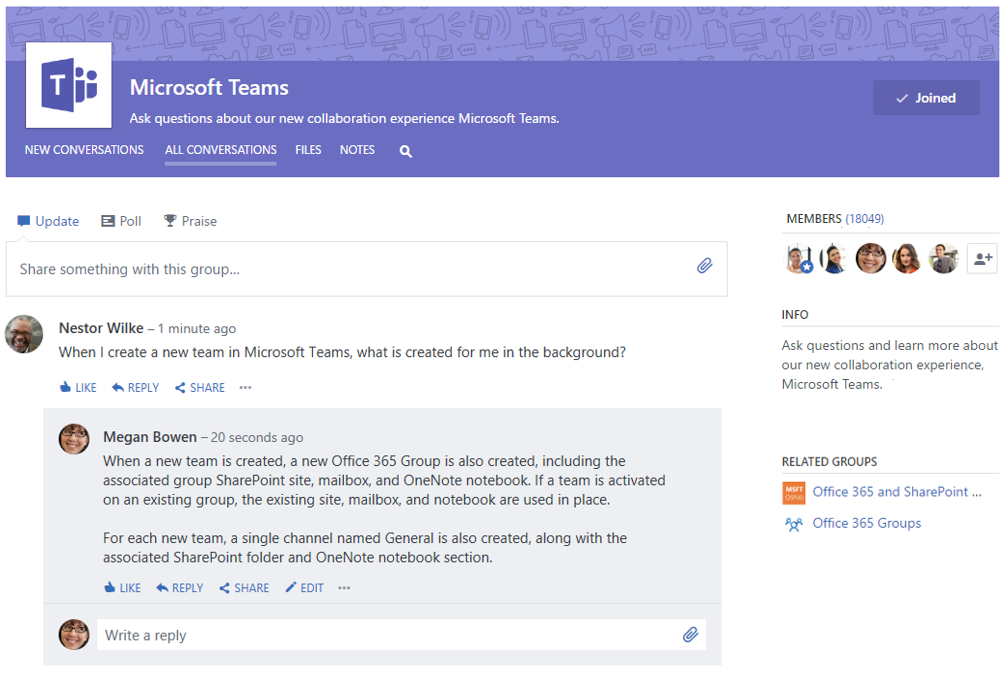Image resolution: width=1005 pixels, height=679 pixels.
Task: Click the '1 minute ago' timestamp
Action: (x=197, y=329)
